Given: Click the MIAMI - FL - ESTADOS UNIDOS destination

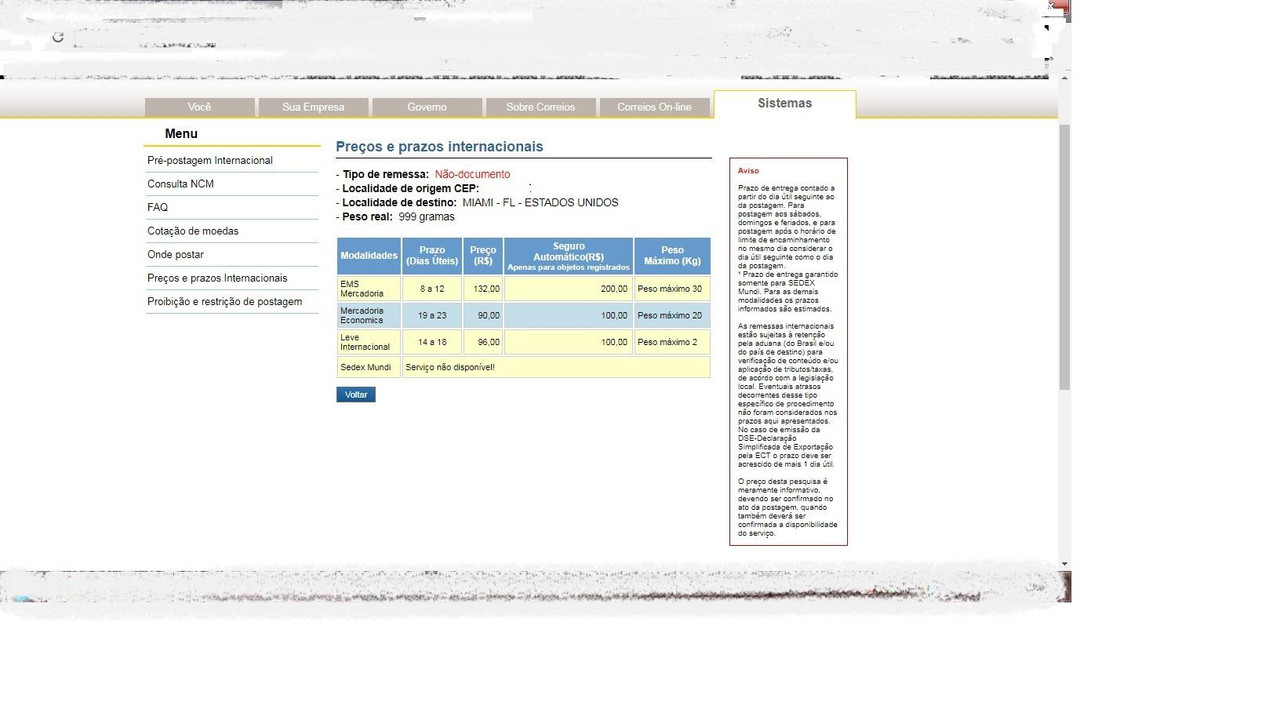Looking at the screenshot, I should tap(540, 202).
